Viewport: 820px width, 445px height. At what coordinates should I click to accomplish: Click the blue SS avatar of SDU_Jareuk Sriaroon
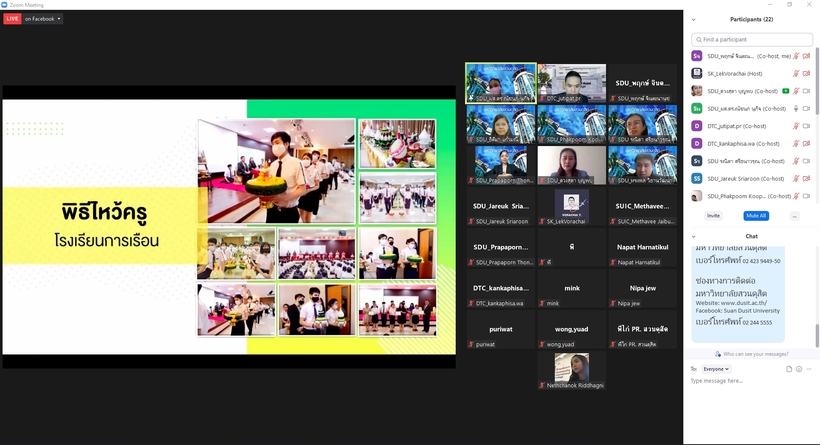click(x=697, y=178)
